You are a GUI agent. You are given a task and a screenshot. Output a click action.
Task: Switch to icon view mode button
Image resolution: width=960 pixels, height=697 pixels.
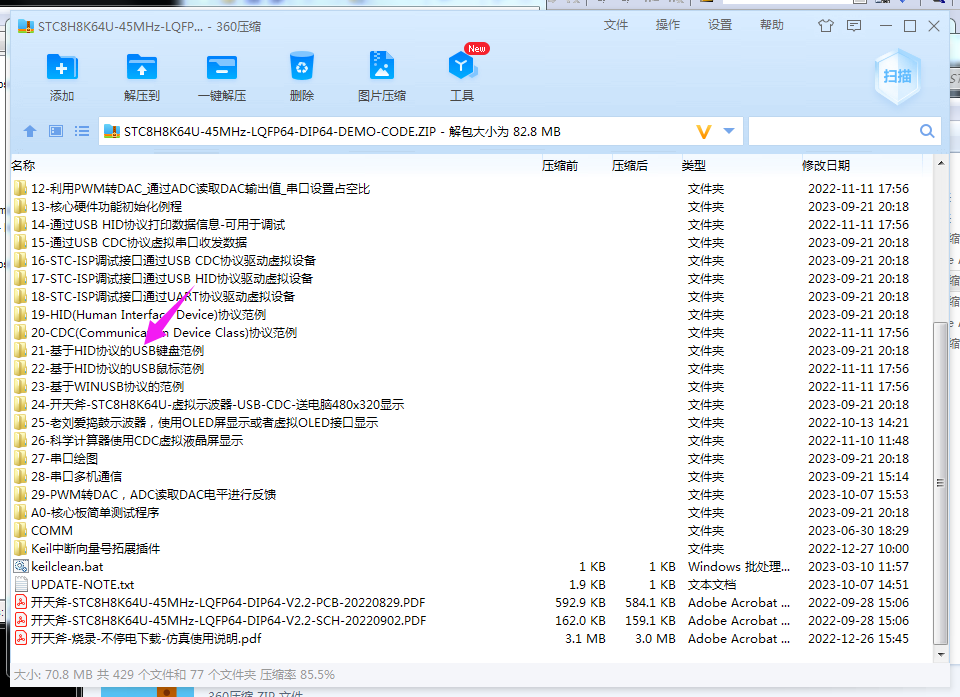pos(56,131)
